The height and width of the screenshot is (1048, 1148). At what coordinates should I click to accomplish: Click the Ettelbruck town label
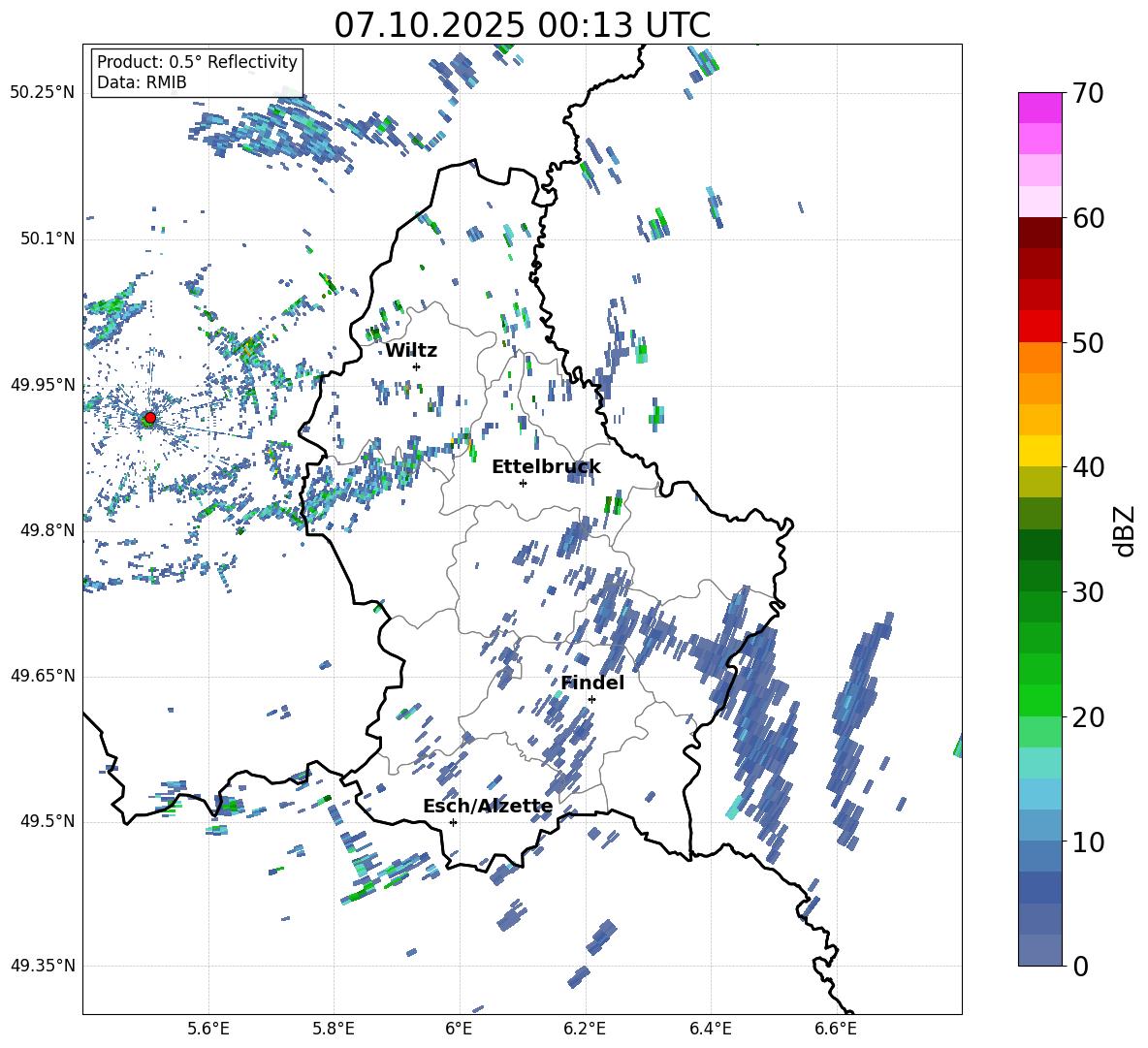545,467
